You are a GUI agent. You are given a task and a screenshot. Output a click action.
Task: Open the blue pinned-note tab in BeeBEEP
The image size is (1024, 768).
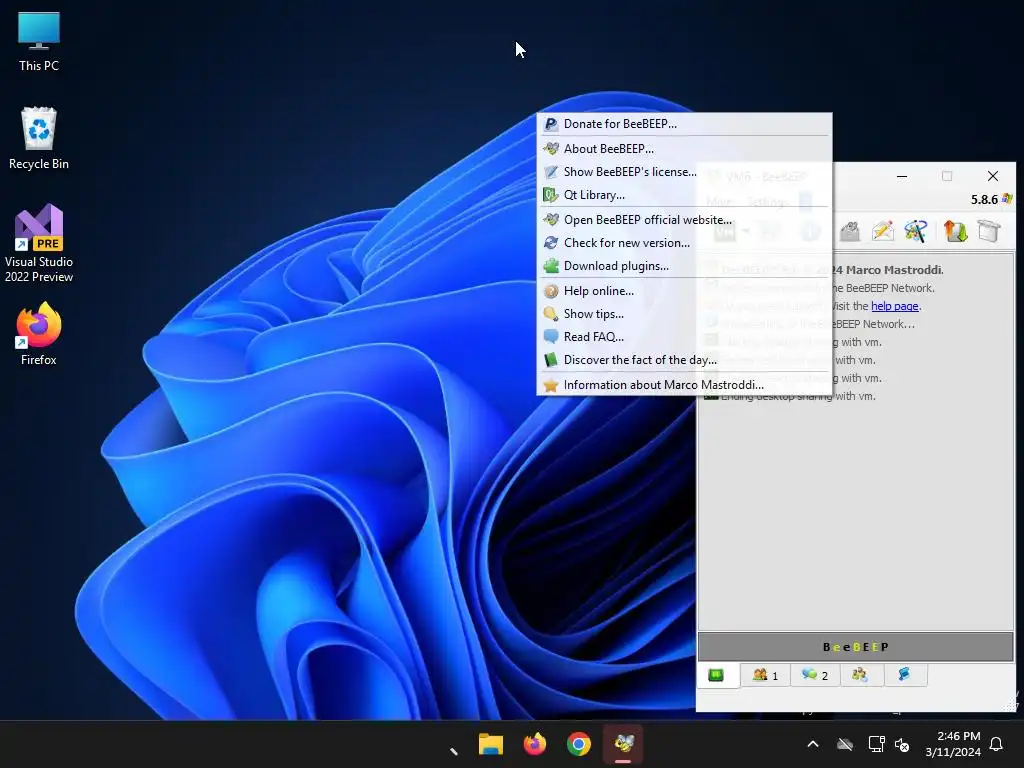(904, 675)
